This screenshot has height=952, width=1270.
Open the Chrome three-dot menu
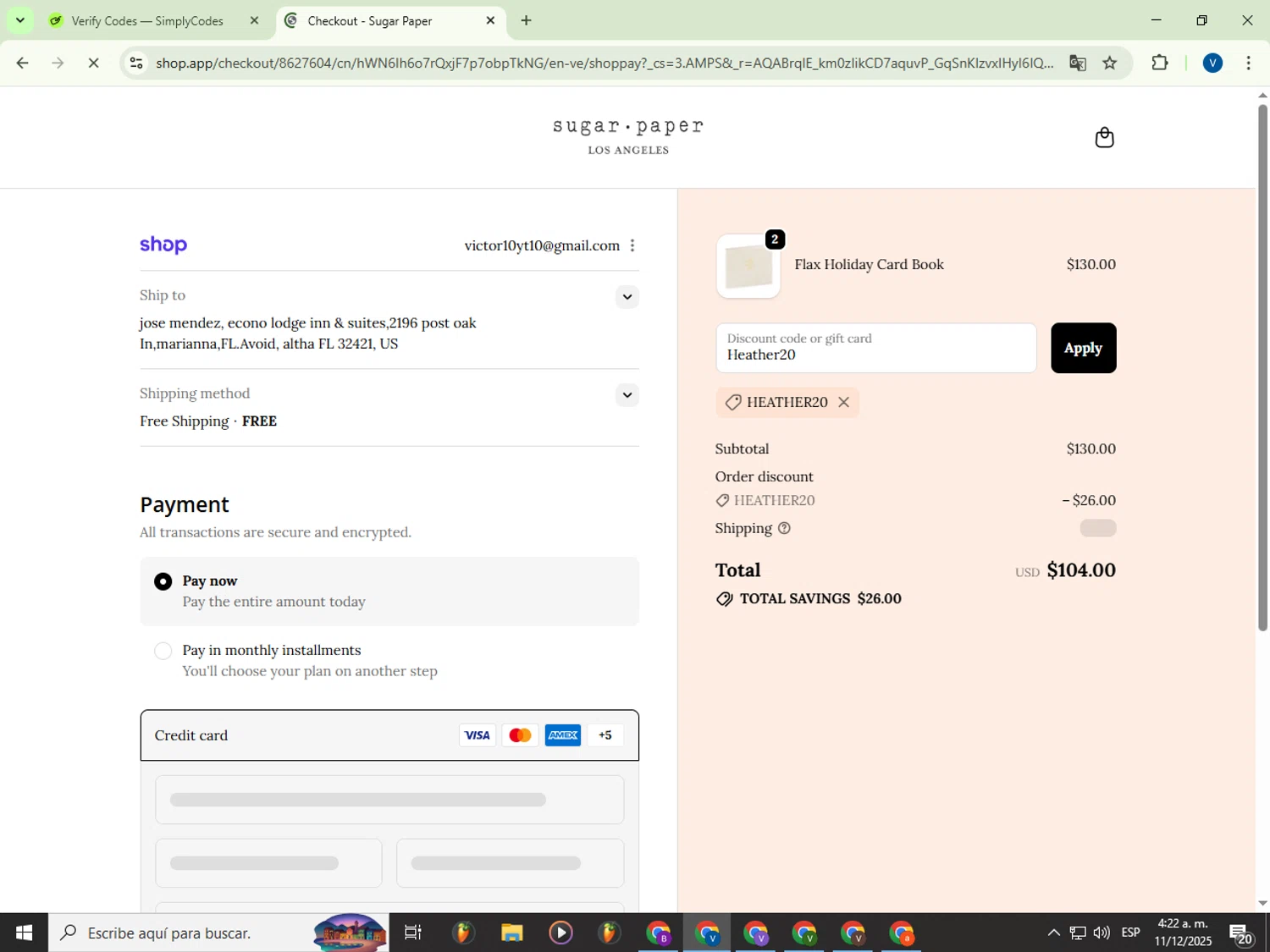[1248, 63]
